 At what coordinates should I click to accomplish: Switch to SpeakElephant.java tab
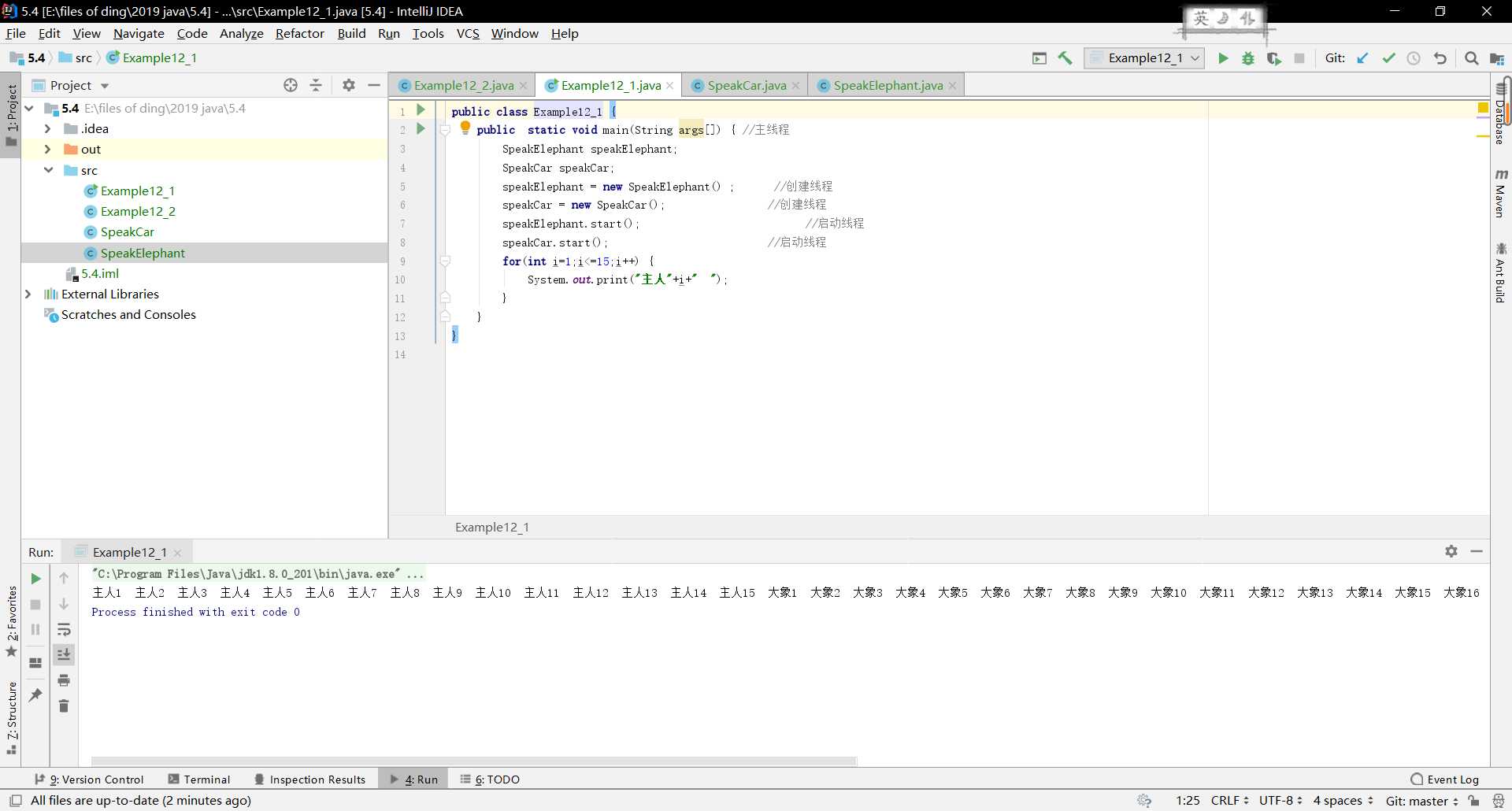pos(888,85)
